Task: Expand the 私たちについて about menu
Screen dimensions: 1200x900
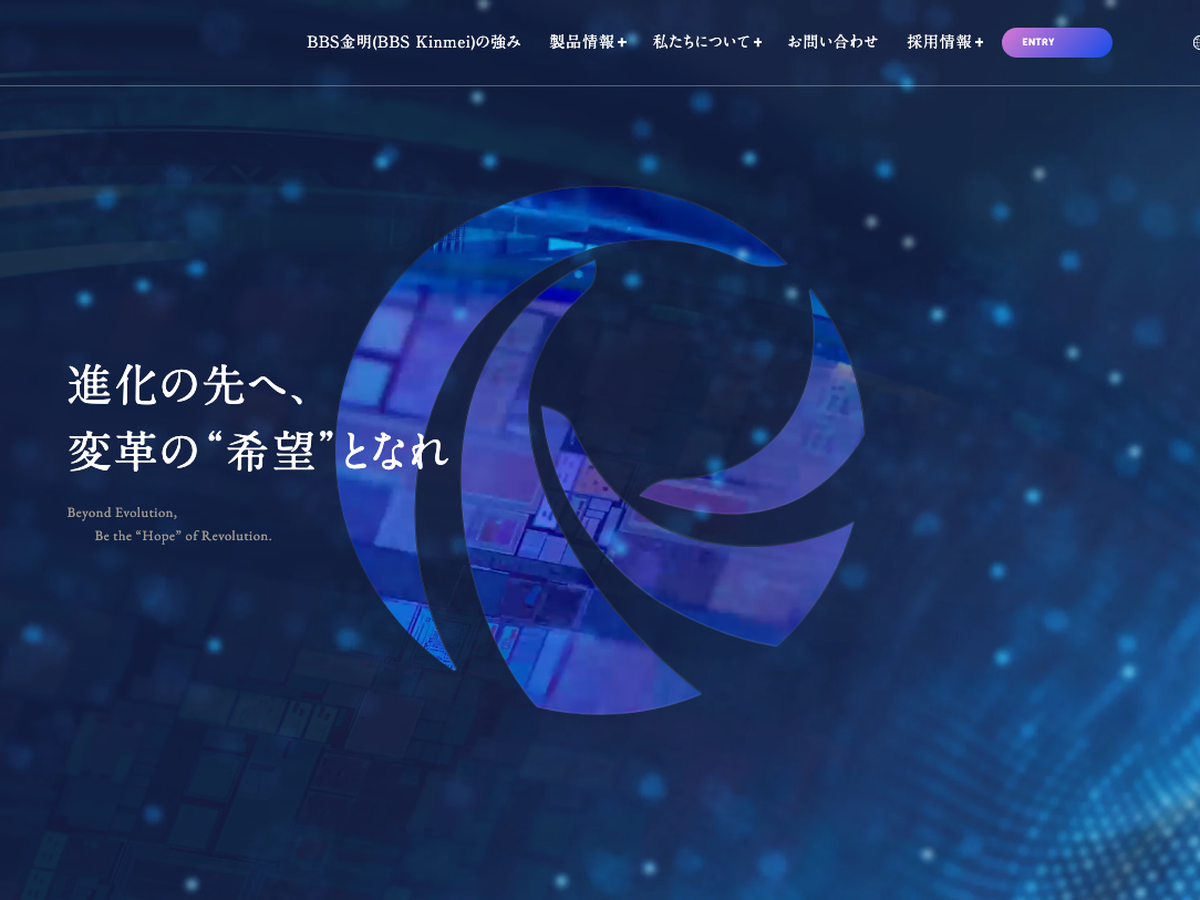Action: 701,42
